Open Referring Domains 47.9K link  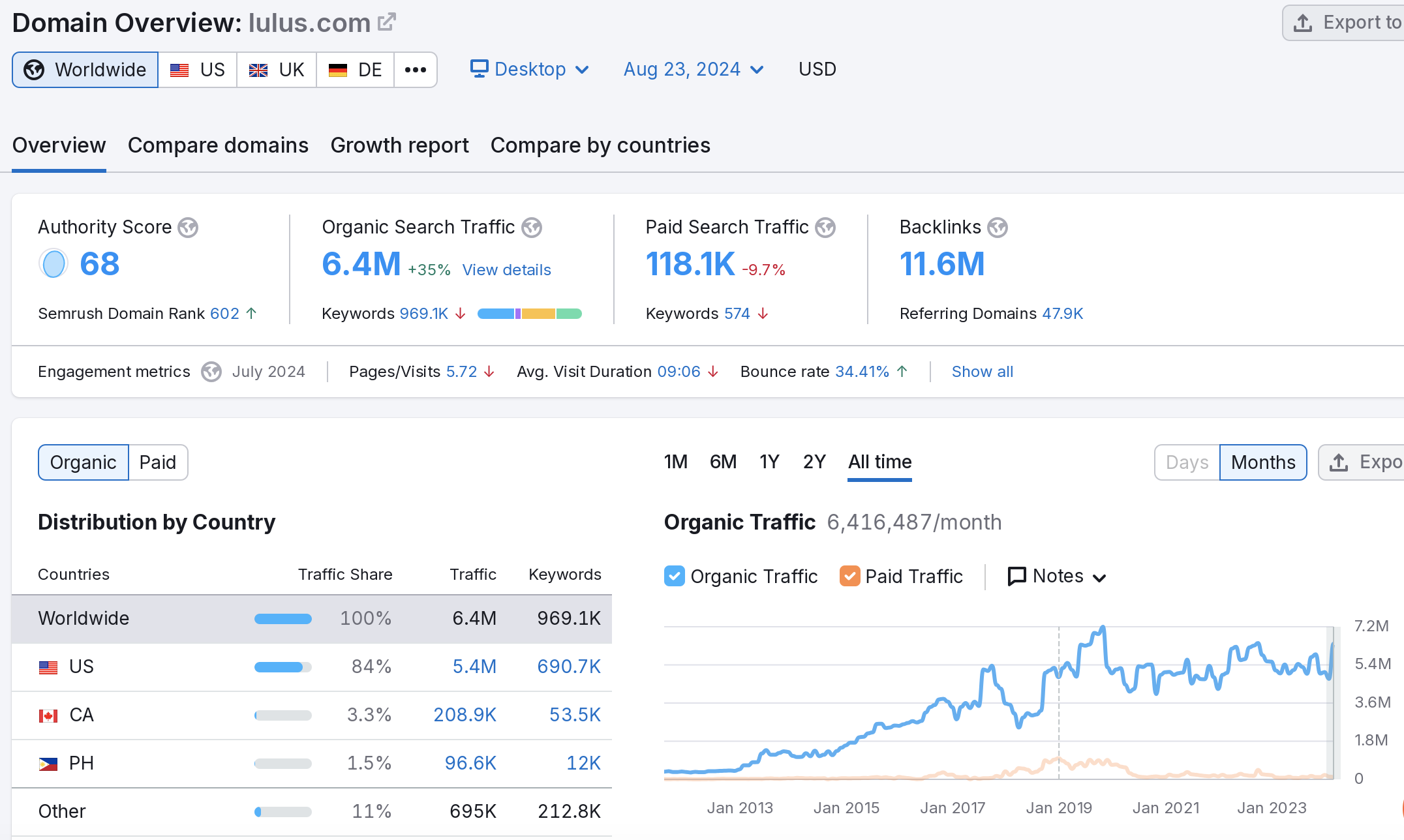point(1062,314)
